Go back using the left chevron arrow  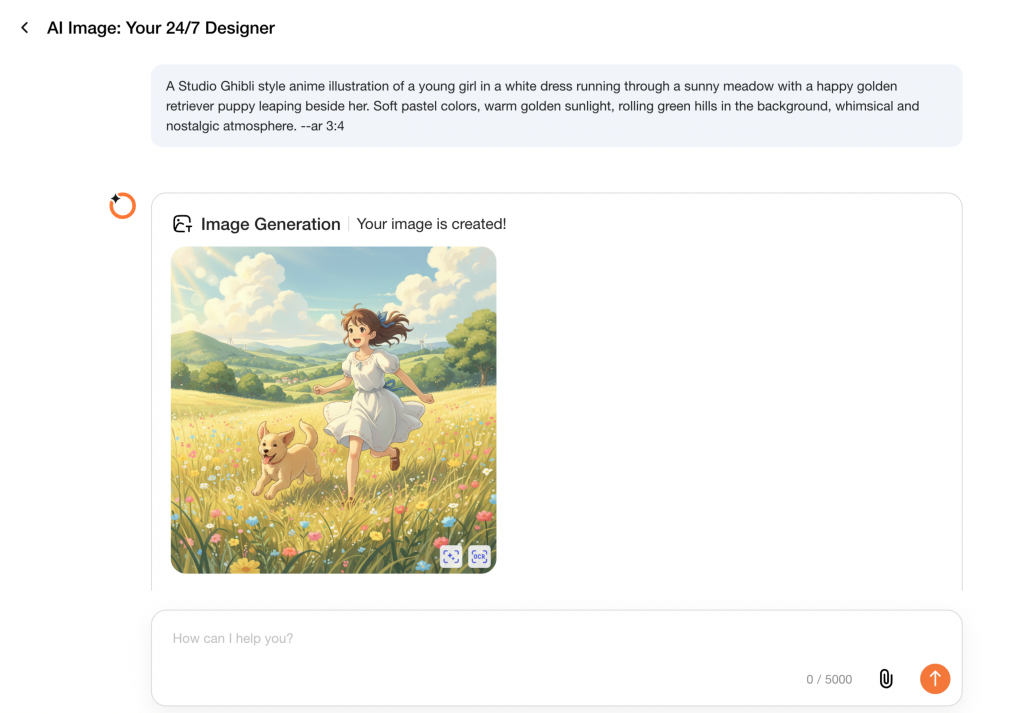[24, 27]
